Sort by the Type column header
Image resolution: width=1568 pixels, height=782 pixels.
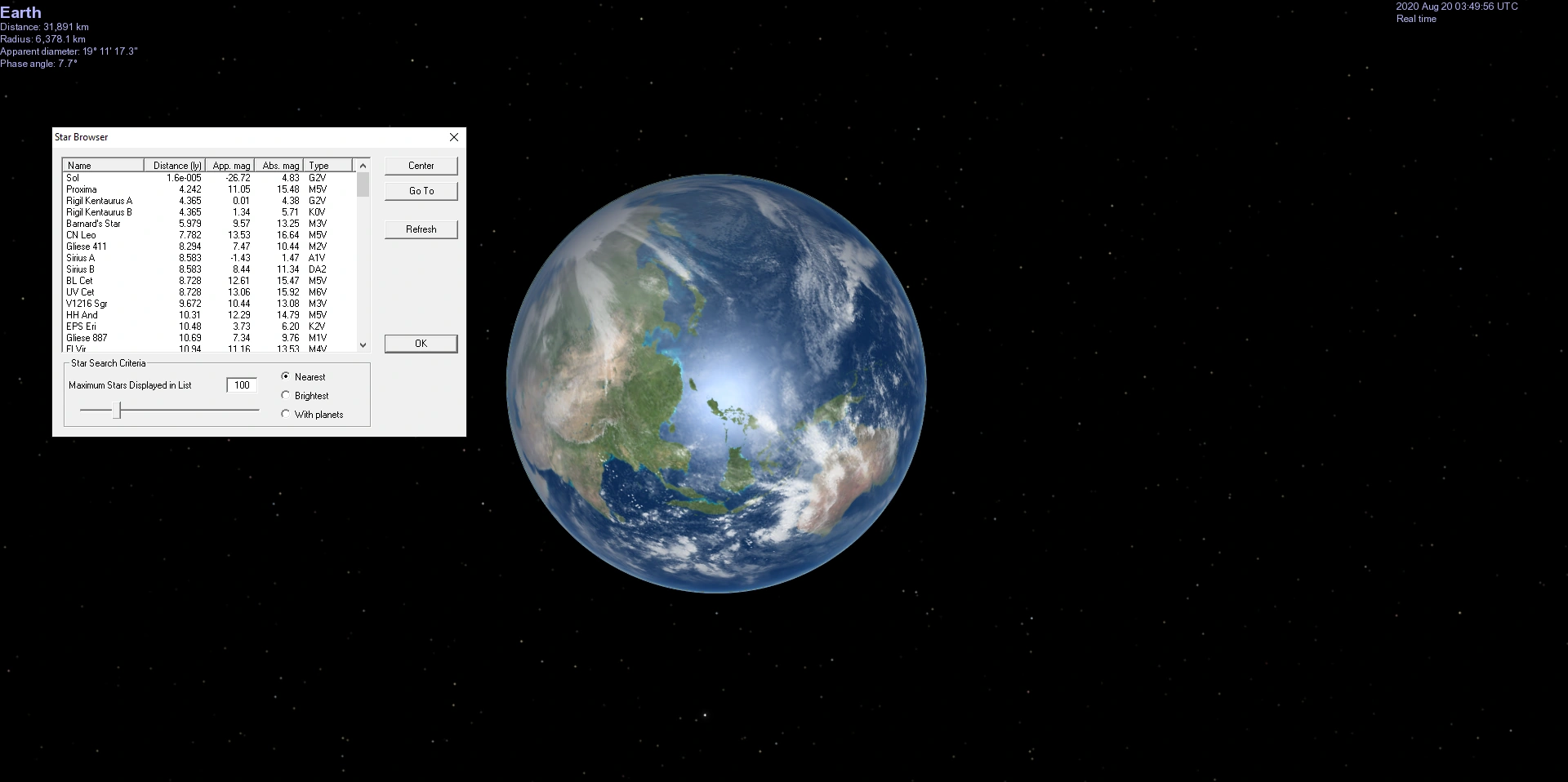(x=328, y=166)
